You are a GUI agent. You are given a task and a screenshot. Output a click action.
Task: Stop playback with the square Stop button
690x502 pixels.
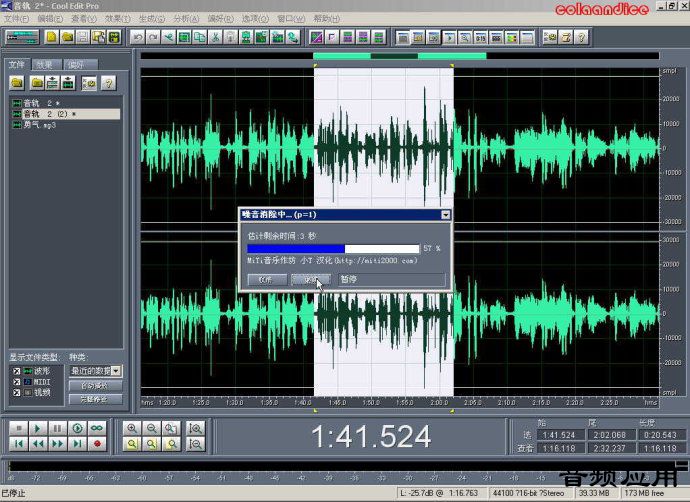pos(18,428)
